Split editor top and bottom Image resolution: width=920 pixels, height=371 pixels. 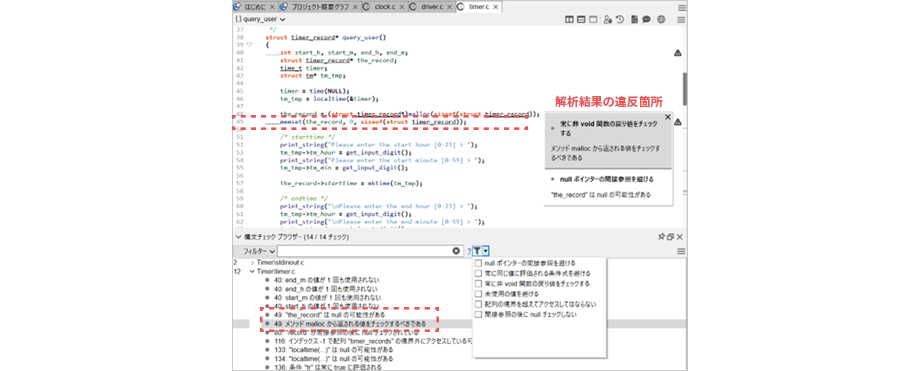pos(581,19)
